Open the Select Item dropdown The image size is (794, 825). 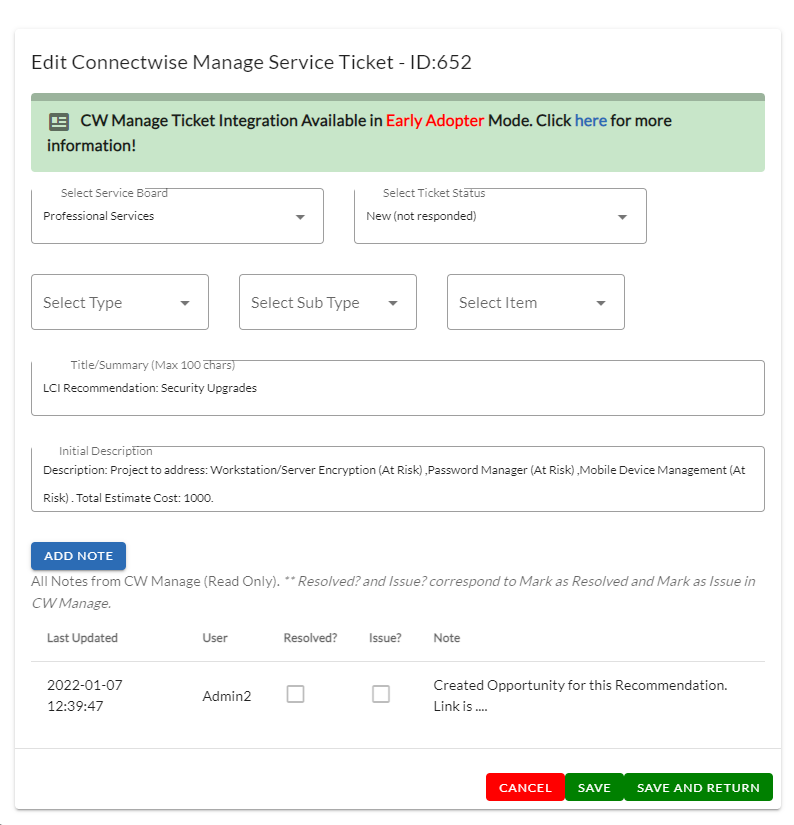(536, 302)
